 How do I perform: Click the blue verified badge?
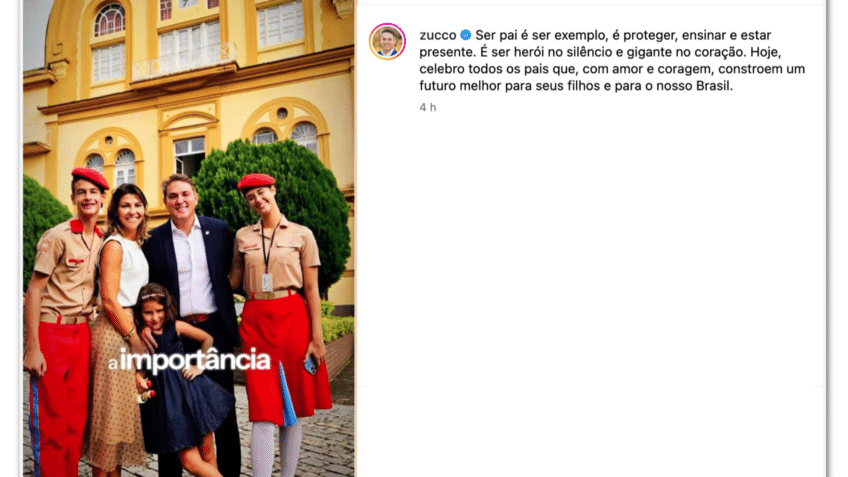[466, 35]
